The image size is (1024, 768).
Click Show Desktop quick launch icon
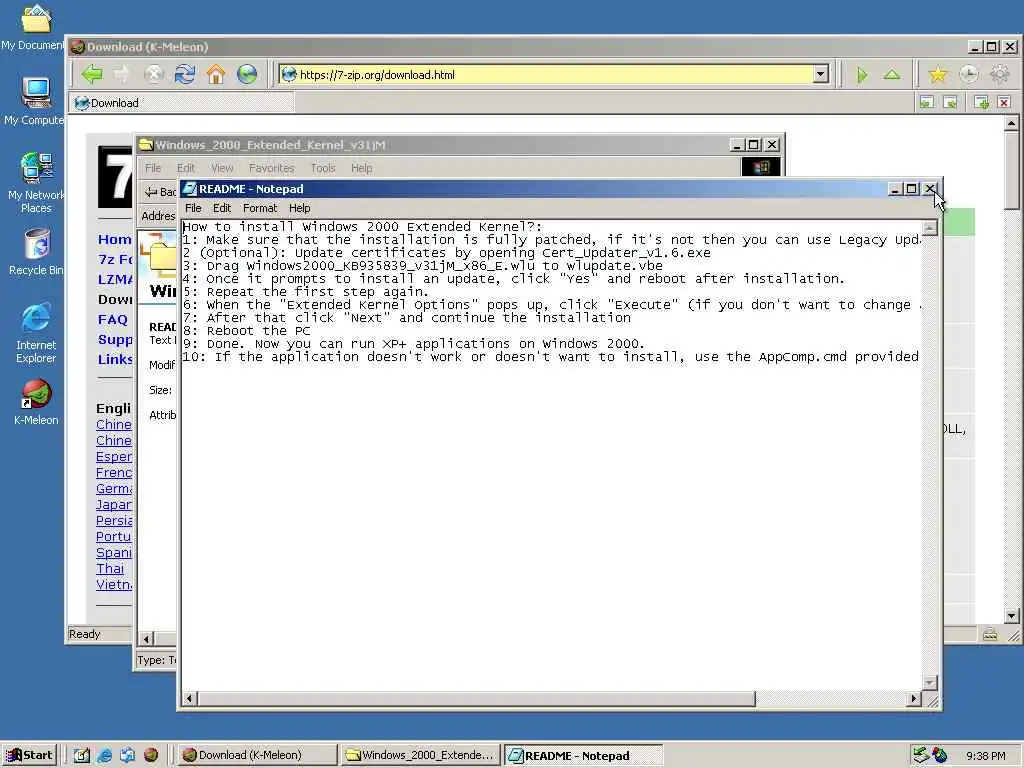click(81, 756)
